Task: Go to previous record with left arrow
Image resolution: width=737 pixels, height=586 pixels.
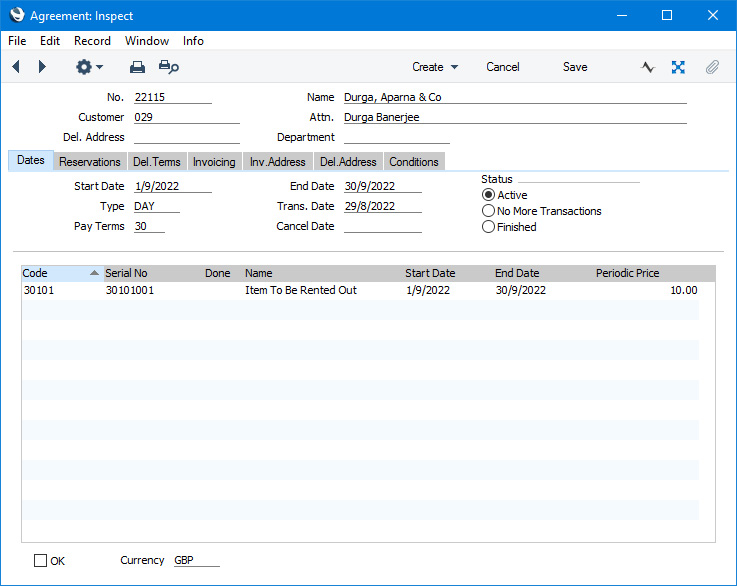Action: point(16,67)
